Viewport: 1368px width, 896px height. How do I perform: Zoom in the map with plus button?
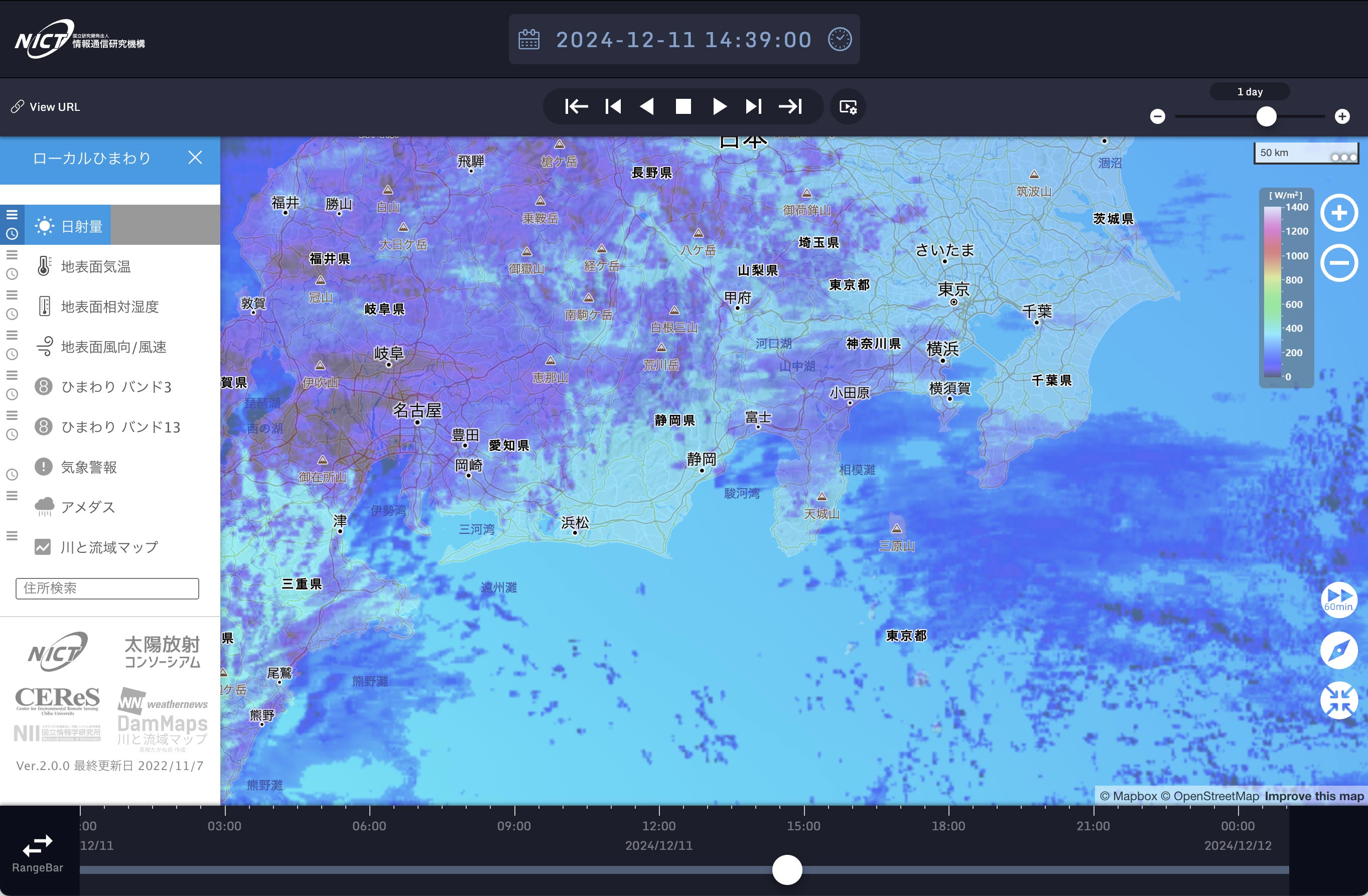pos(1339,213)
